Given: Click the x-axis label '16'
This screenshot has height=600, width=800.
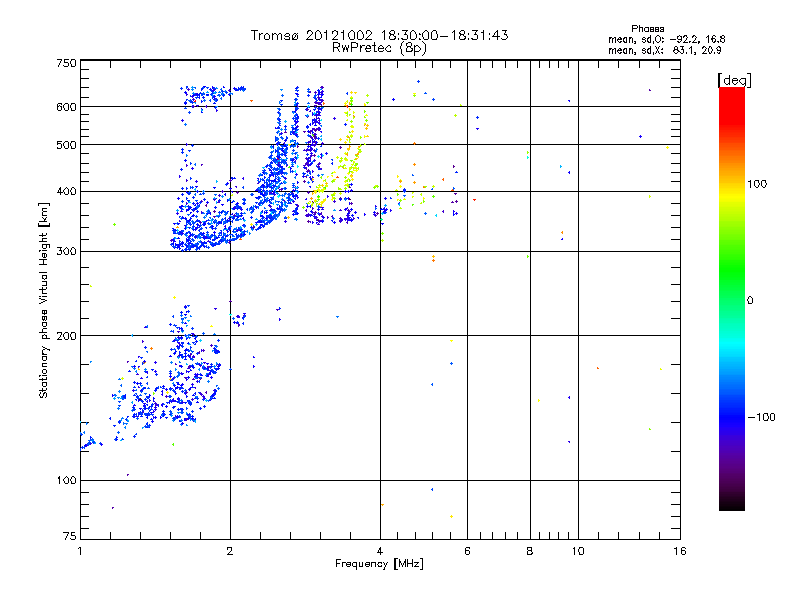Looking at the screenshot, I should click(x=680, y=551).
